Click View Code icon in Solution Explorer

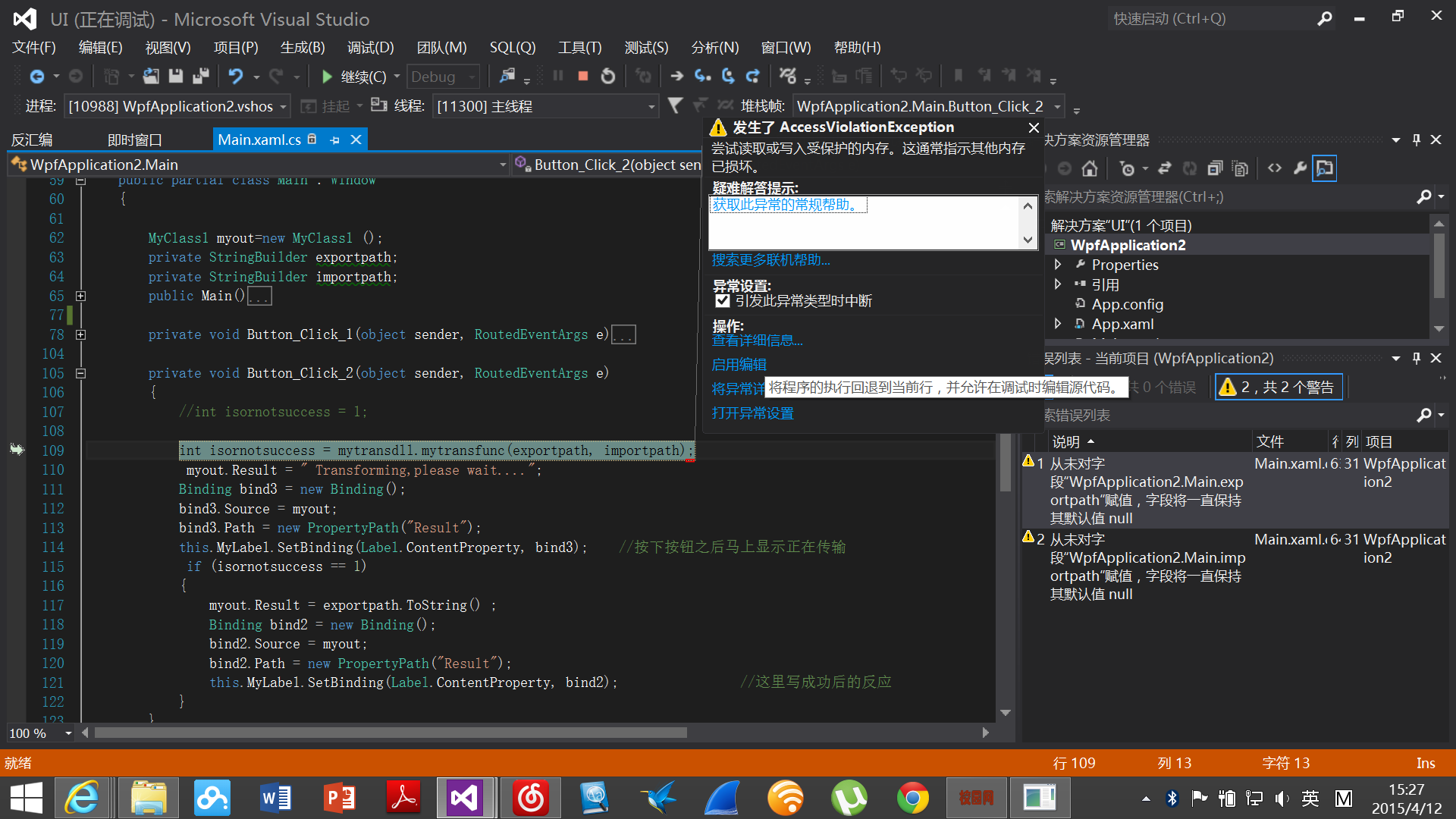(1275, 168)
